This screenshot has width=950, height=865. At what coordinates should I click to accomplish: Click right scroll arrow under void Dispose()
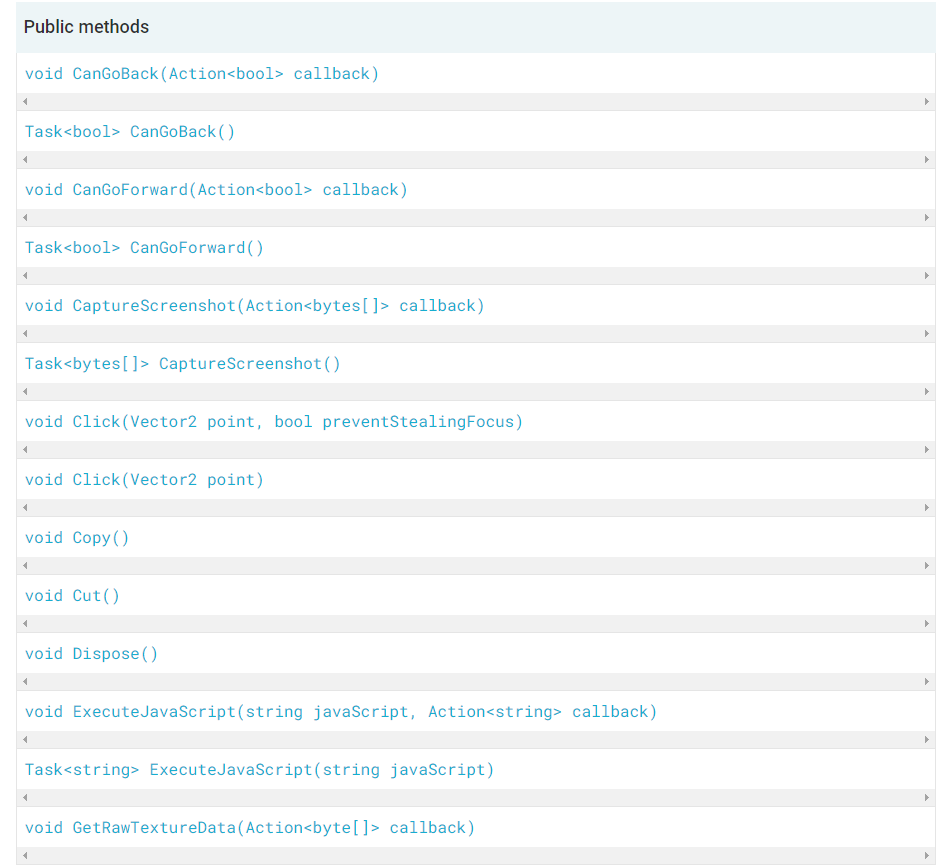click(x=926, y=681)
